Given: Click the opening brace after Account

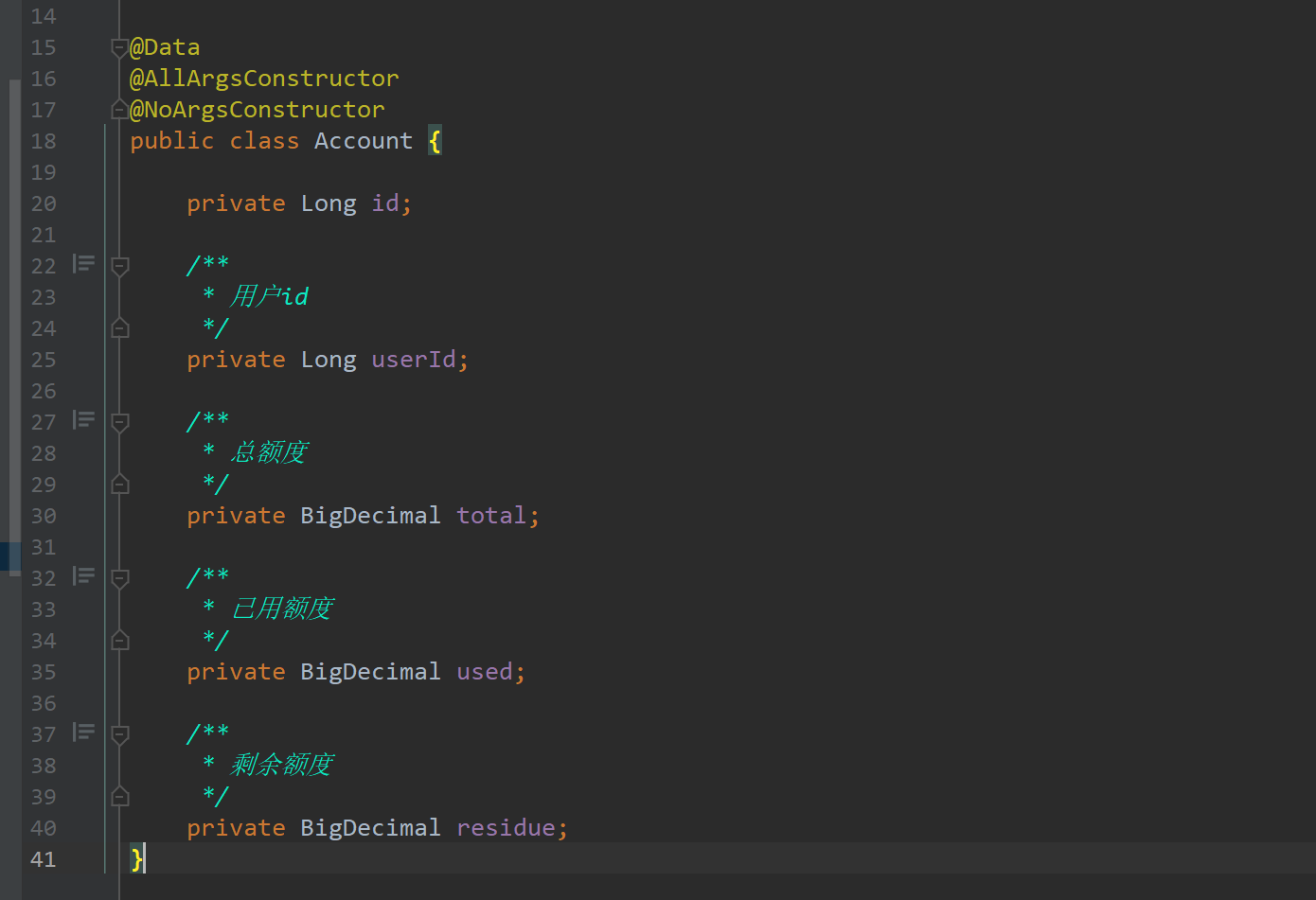Looking at the screenshot, I should (435, 141).
